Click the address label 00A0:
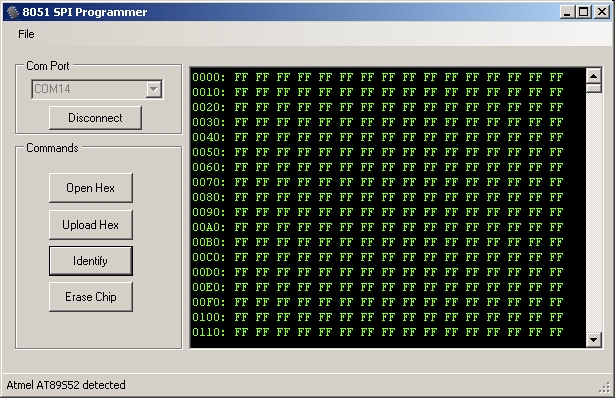Image resolution: width=615 pixels, height=398 pixels. tap(209, 227)
